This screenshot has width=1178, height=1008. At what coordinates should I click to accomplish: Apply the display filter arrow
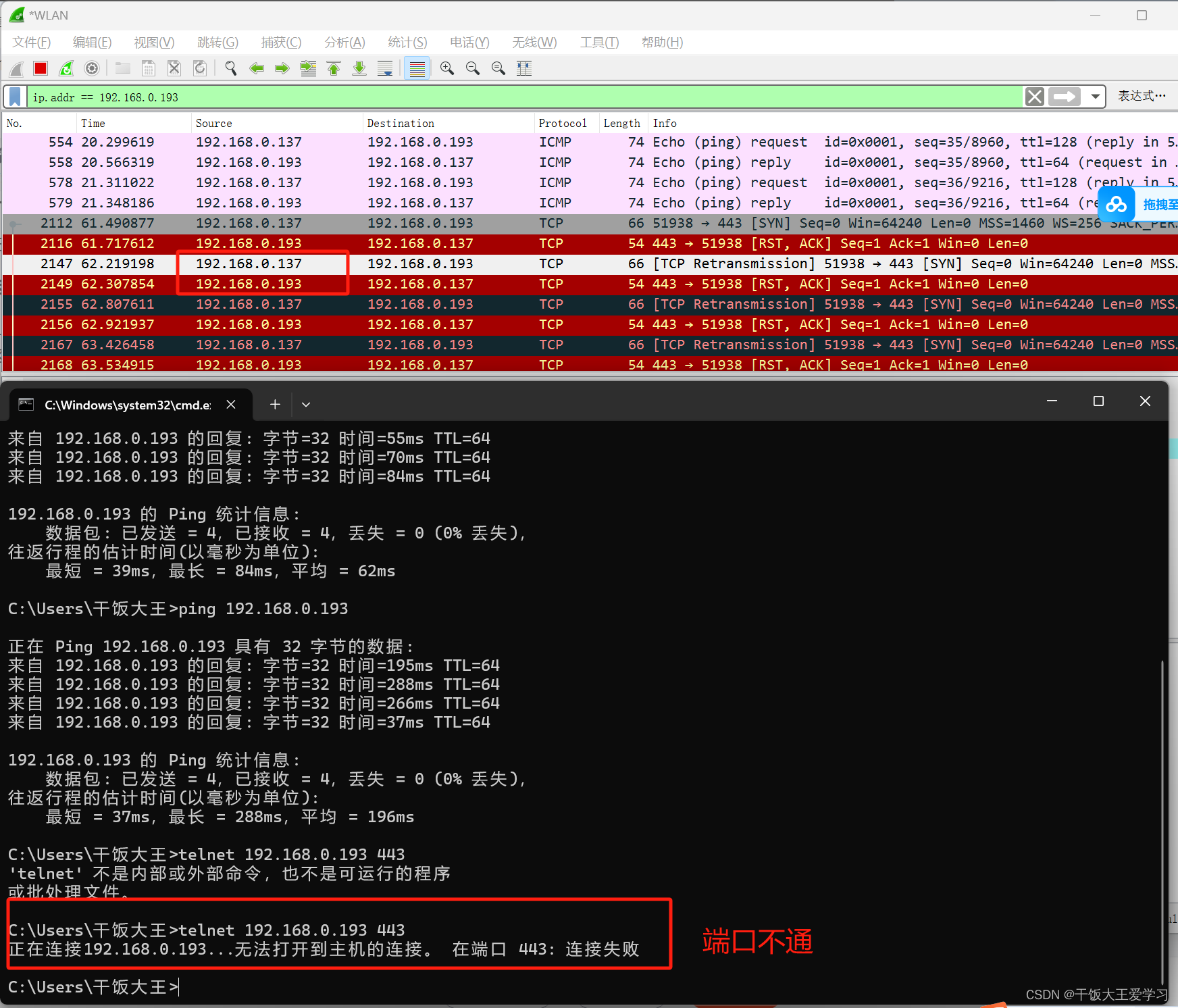click(1065, 97)
